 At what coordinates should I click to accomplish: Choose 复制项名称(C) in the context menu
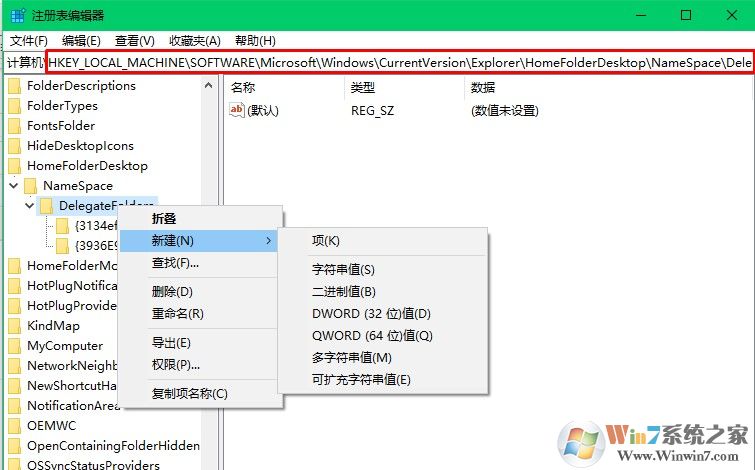(189, 394)
